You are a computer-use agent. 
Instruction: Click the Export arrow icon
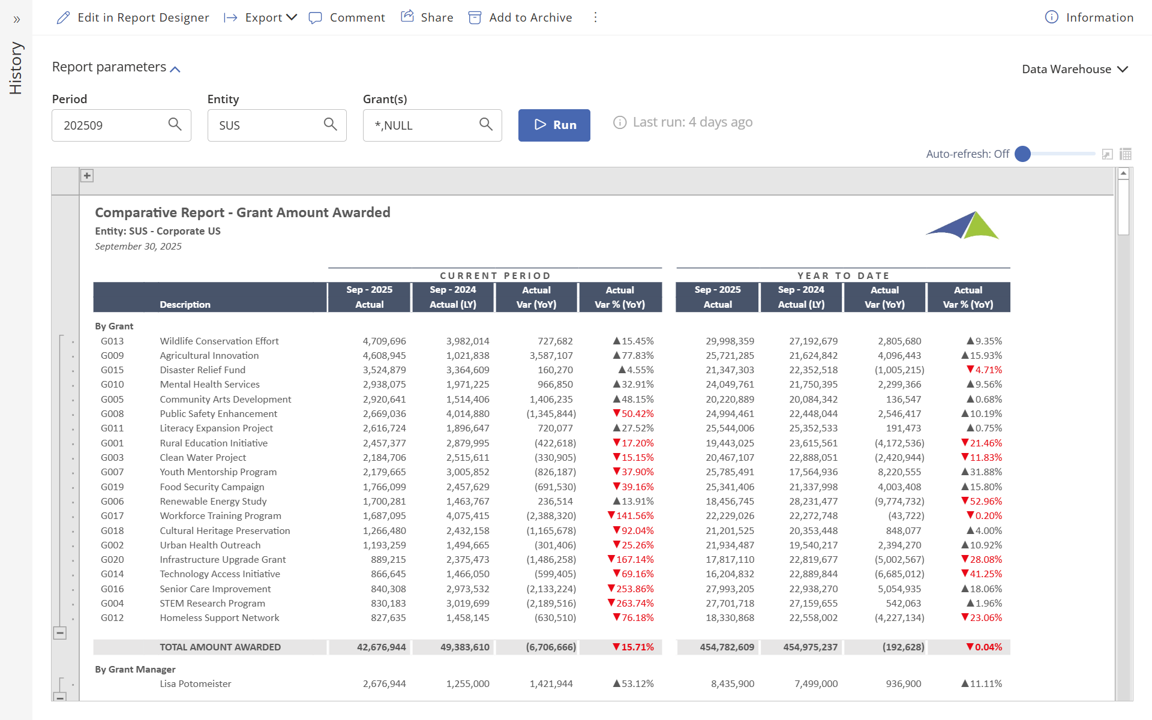coord(231,17)
